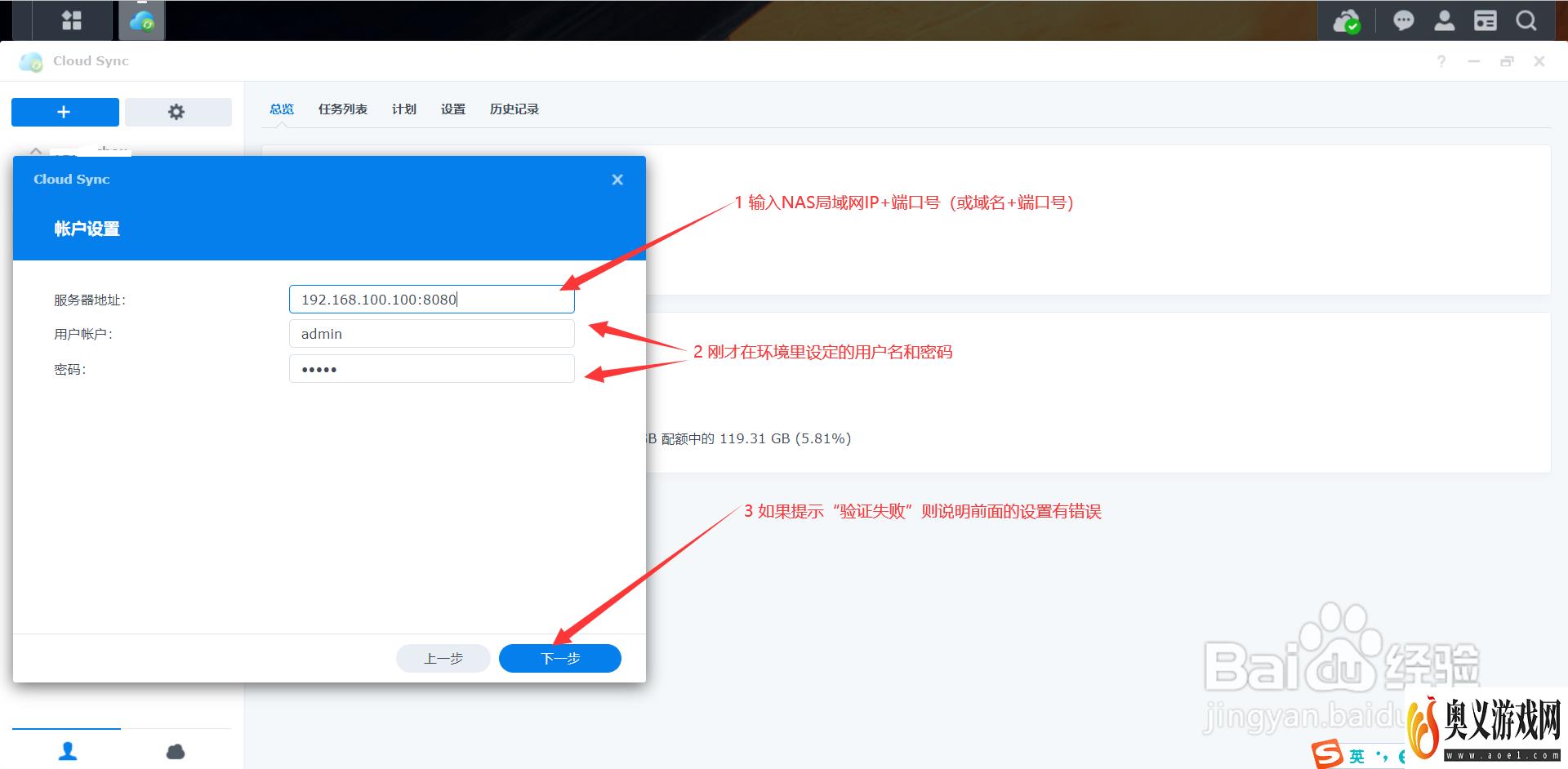This screenshot has width=1568, height=769.
Task: Open the widgets panel icon
Action: [1485, 20]
